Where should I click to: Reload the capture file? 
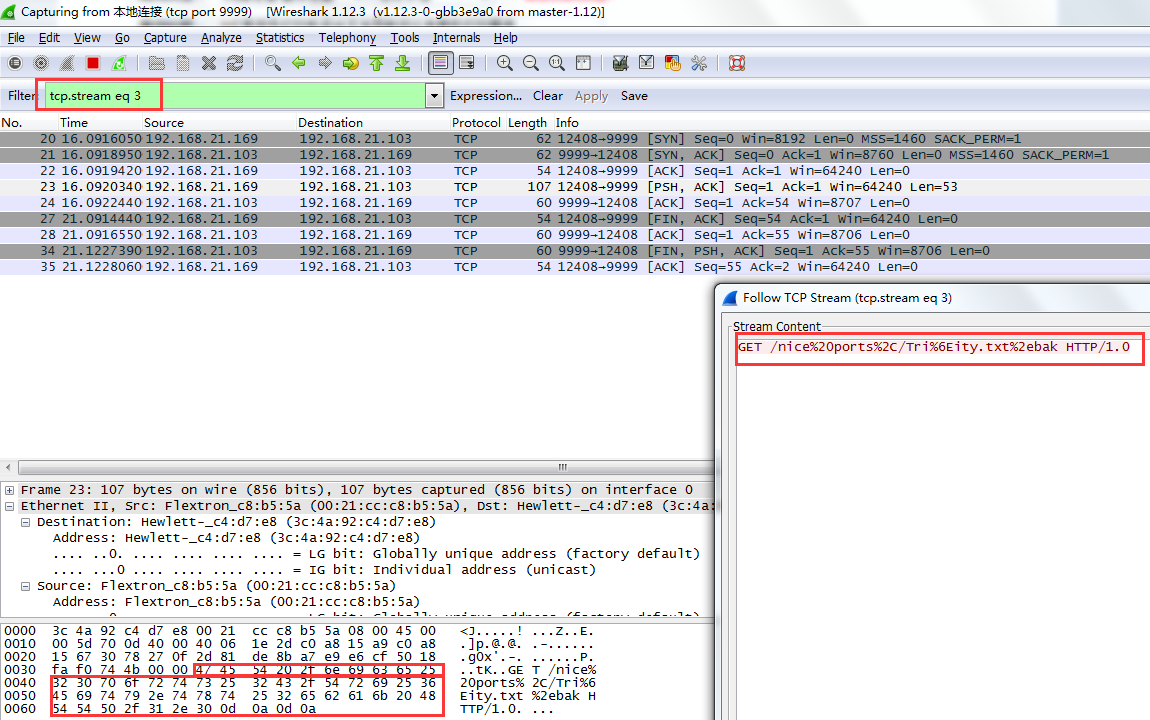pyautogui.click(x=235, y=64)
